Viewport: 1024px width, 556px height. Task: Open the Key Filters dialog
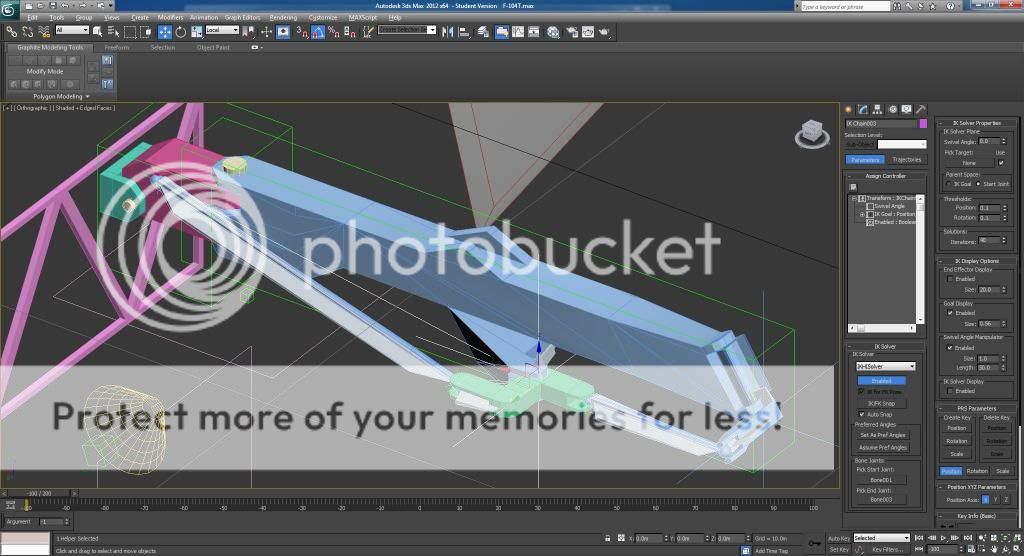coord(886,549)
